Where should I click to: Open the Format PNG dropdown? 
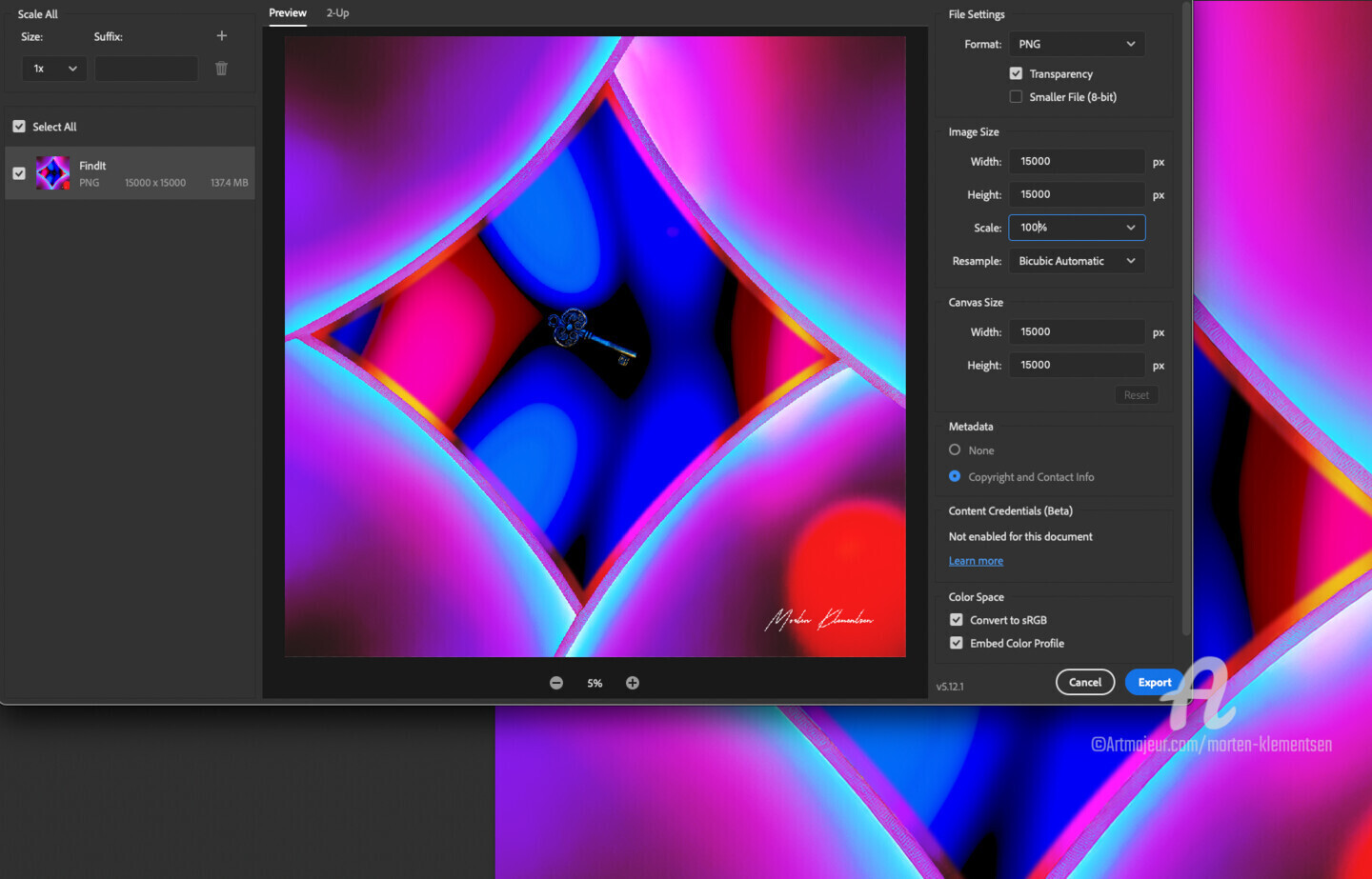1077,44
